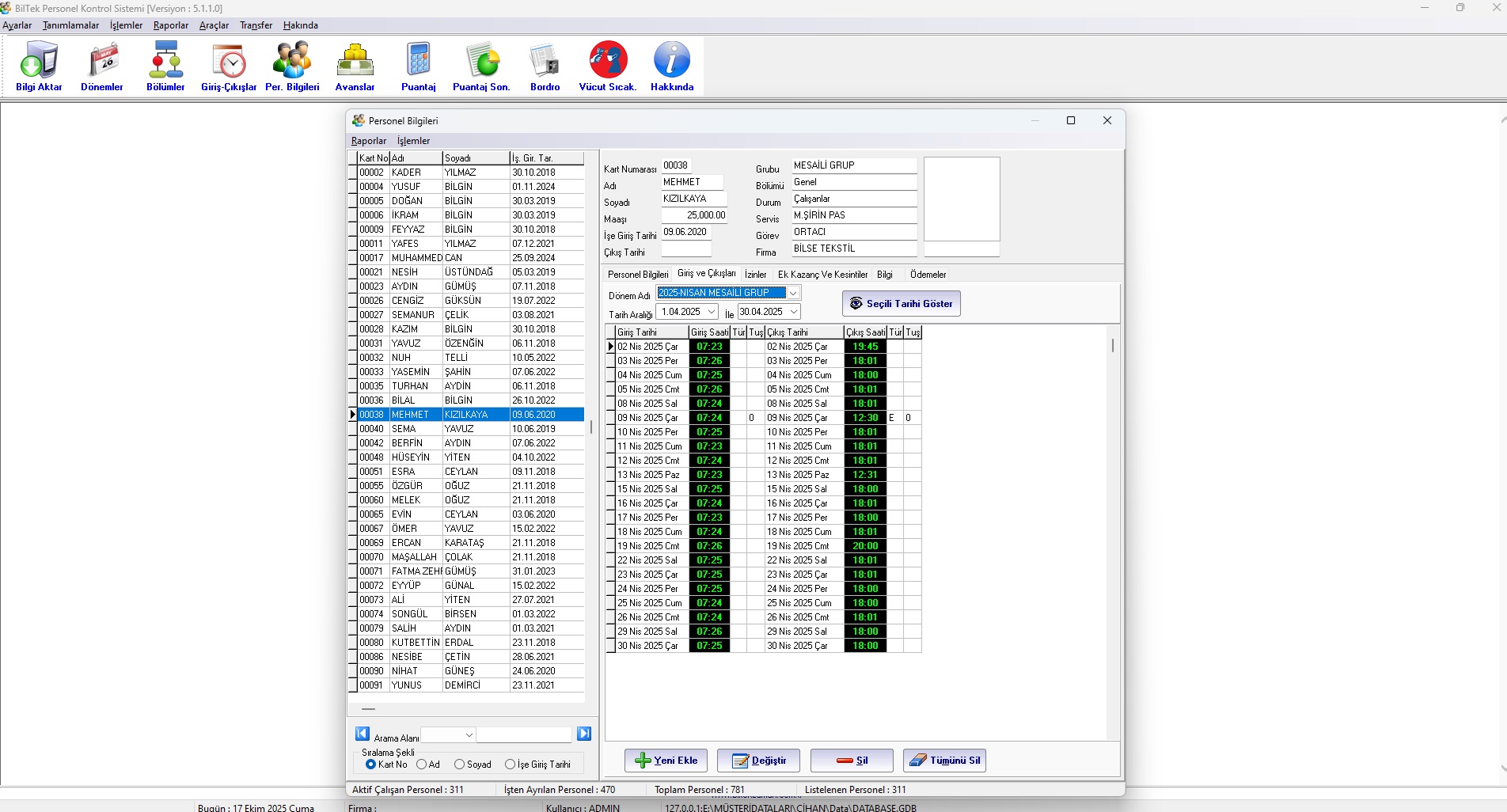Open the main İşlemler menu
Viewport: 1507px width, 812px height.
(x=127, y=25)
